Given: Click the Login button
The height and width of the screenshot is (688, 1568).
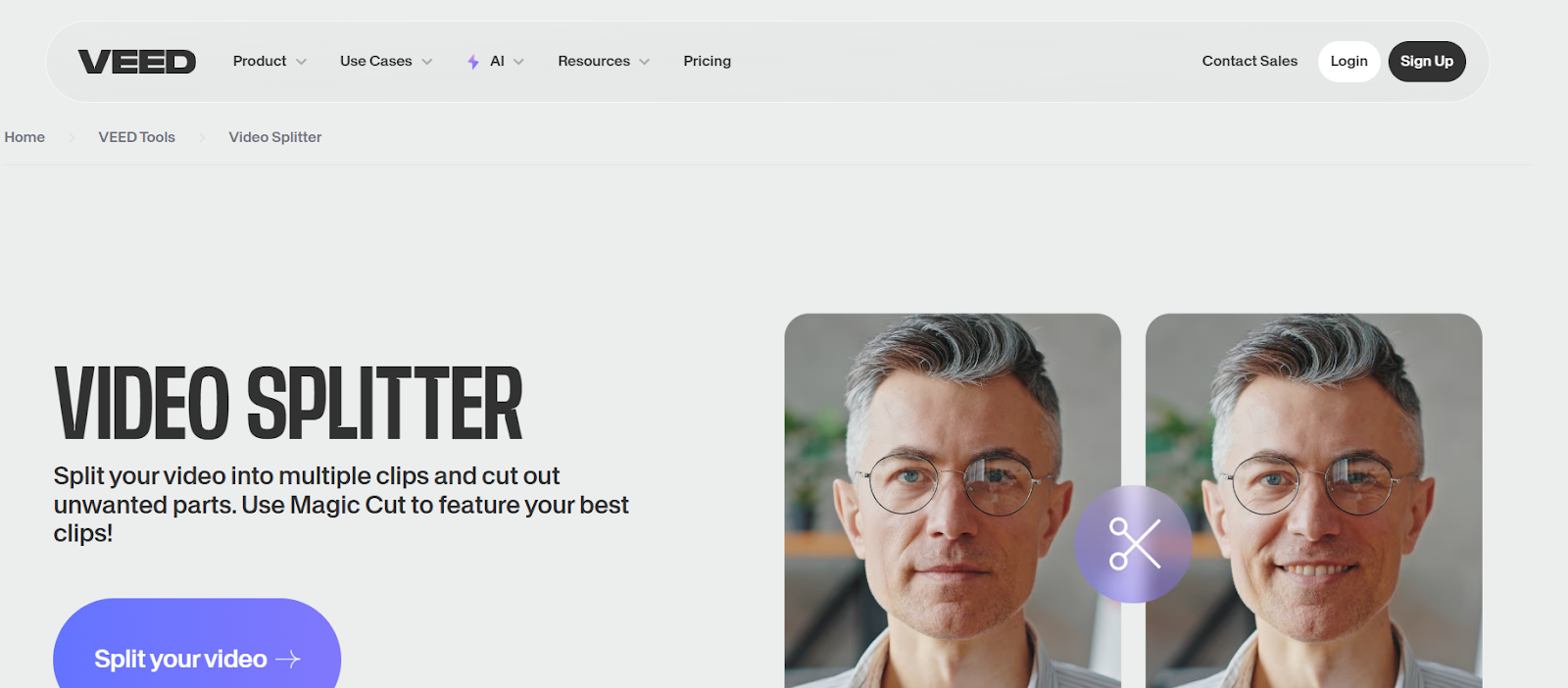Looking at the screenshot, I should (x=1349, y=62).
